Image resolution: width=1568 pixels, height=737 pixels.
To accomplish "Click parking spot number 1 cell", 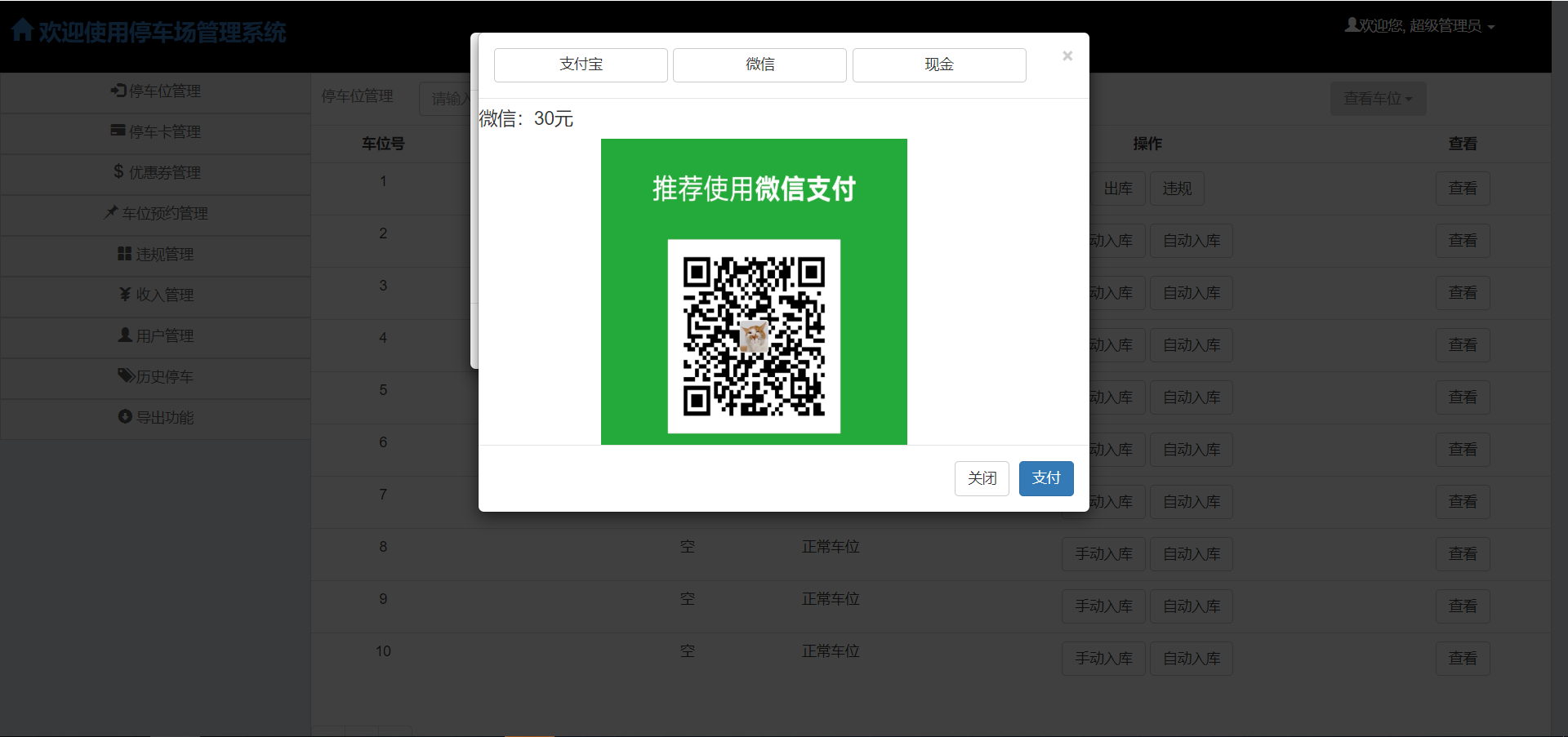I will 383,181.
